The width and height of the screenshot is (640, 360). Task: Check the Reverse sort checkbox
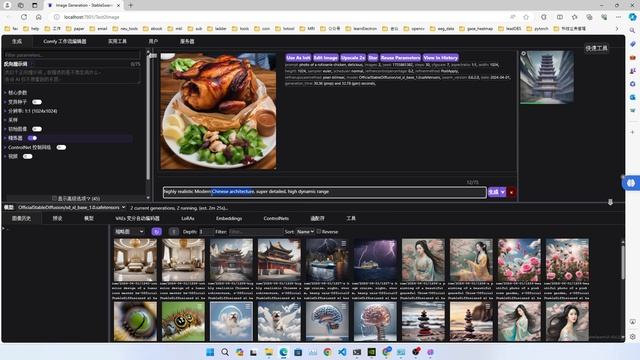(x=319, y=231)
